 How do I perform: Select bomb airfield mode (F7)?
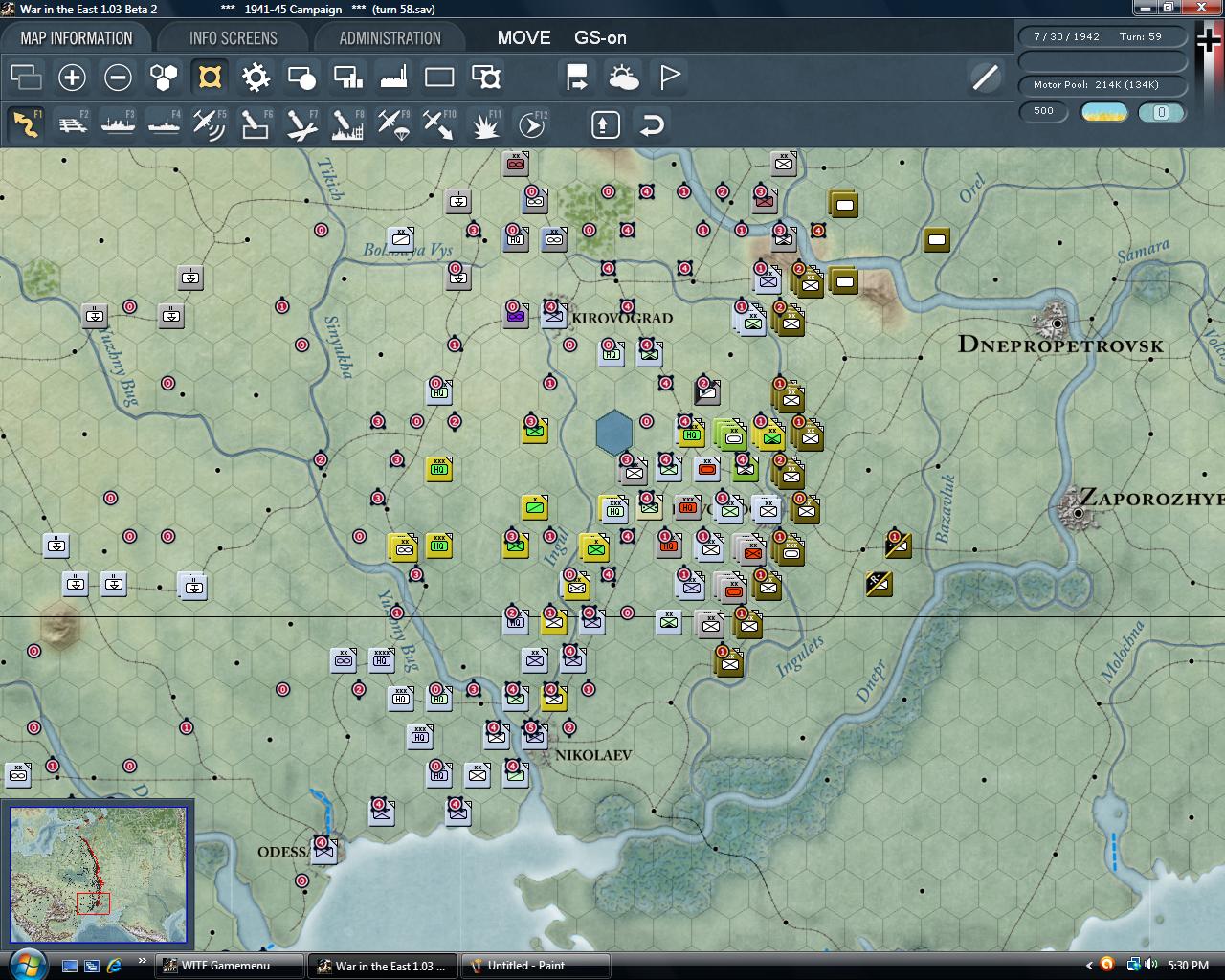click(x=301, y=124)
